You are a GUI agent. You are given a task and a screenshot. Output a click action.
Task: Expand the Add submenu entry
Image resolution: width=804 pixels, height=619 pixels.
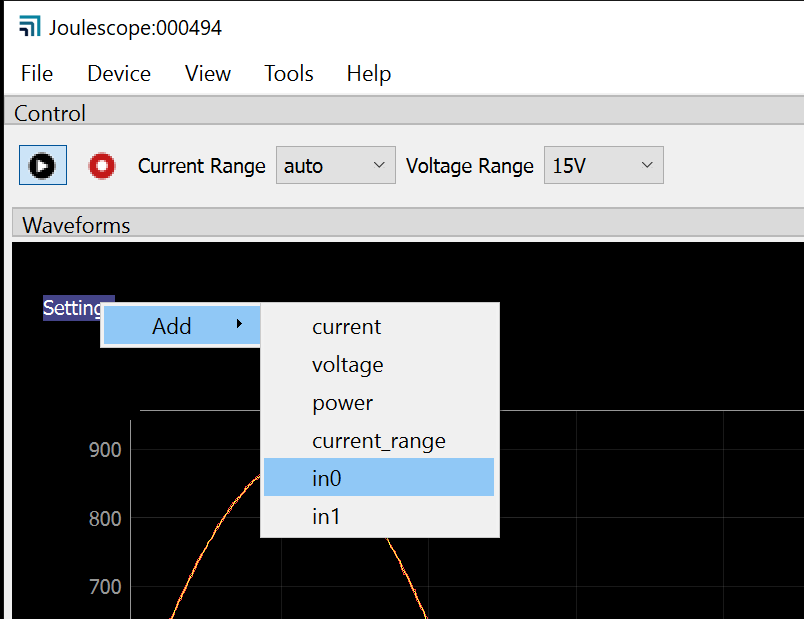pyautogui.click(x=182, y=325)
